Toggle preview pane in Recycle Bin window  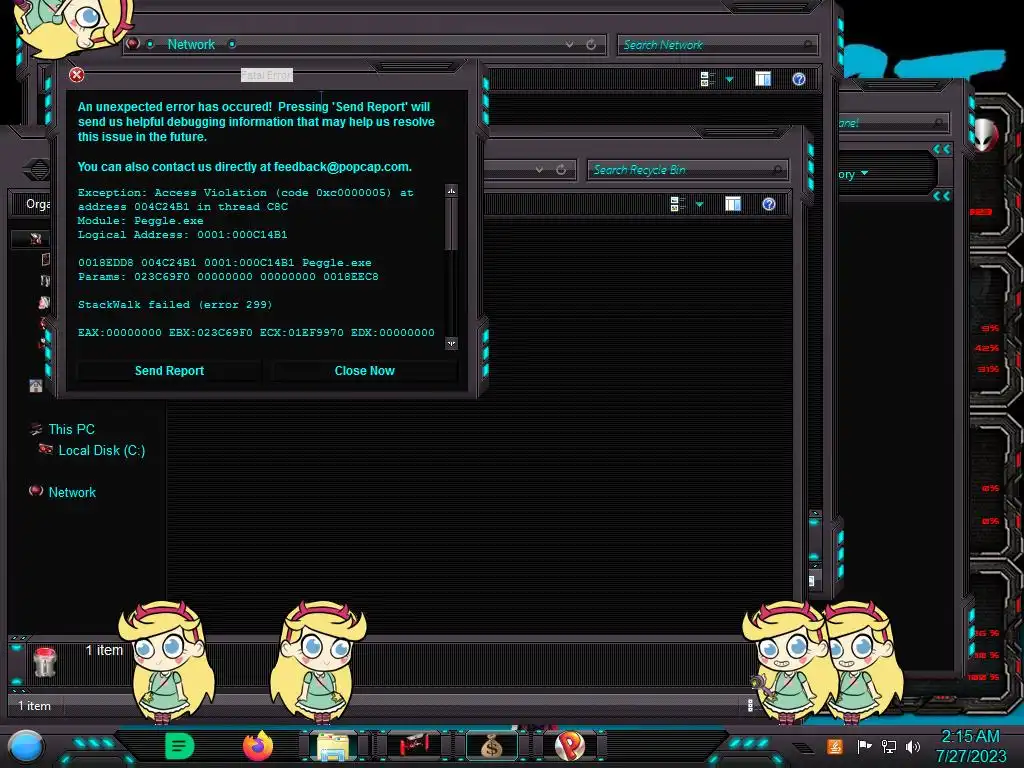pos(733,204)
